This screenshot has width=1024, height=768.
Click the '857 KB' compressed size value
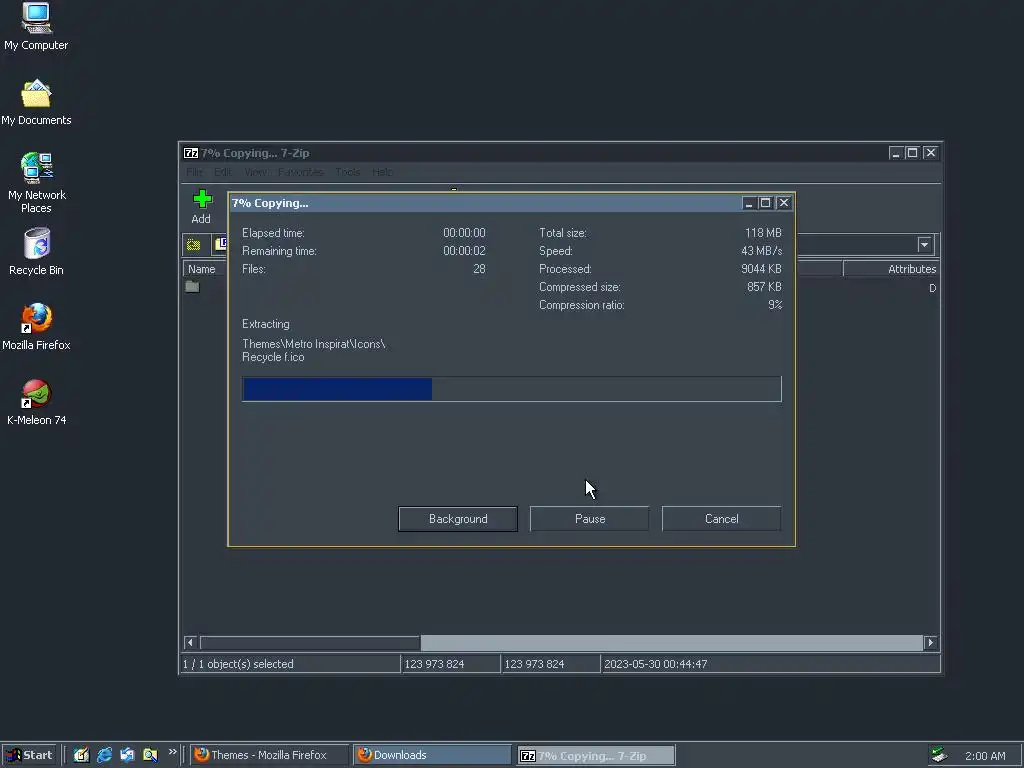[764, 287]
